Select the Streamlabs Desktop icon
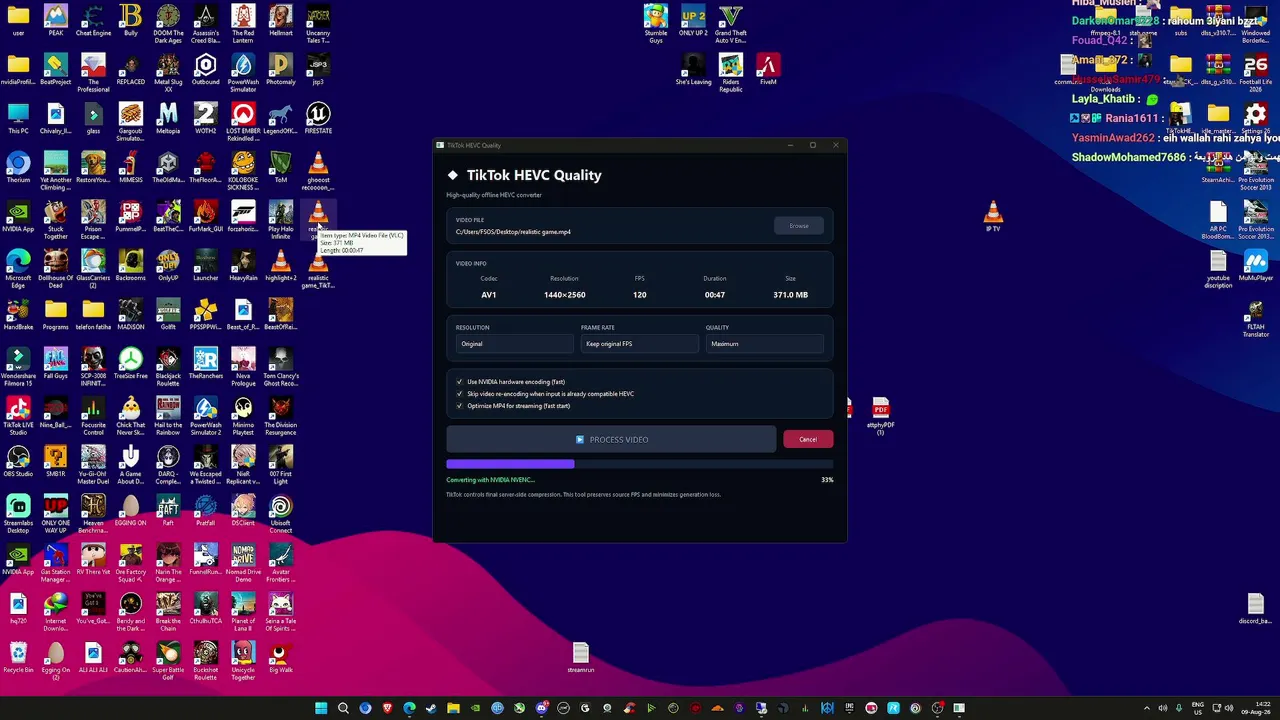The height and width of the screenshot is (720, 1280). [18, 513]
